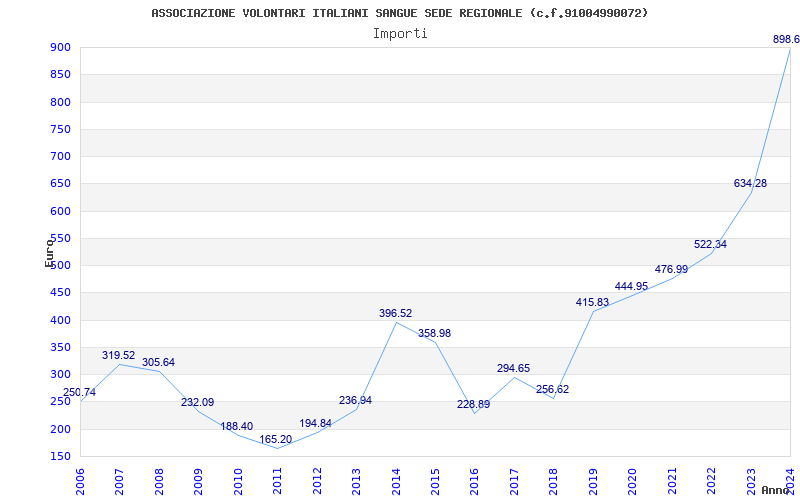Click the 232.09 data label
This screenshot has height=500, width=800.
(197, 402)
